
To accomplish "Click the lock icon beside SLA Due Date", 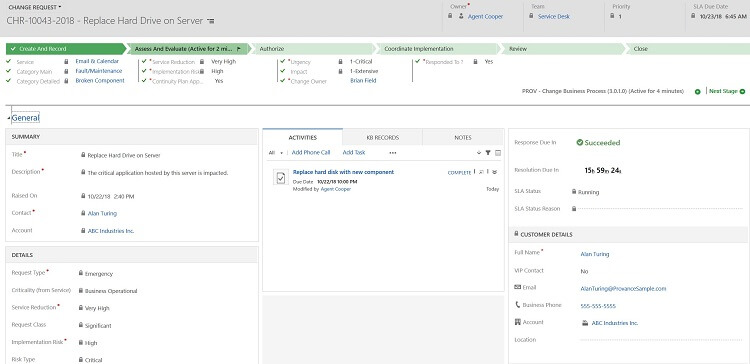I will (x=694, y=16).
